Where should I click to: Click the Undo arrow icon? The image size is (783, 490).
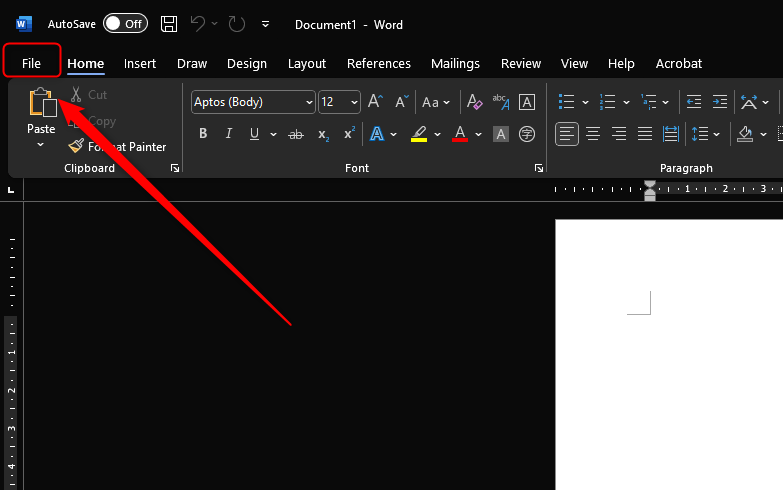click(198, 24)
